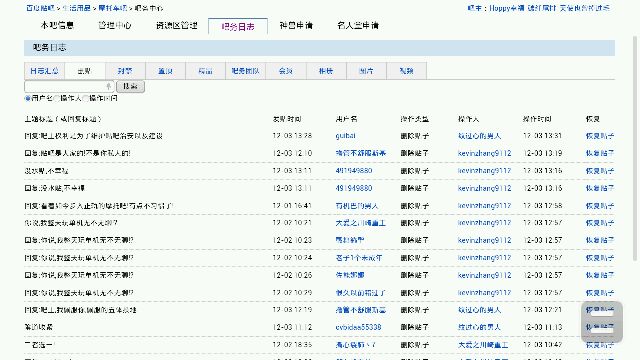Restore the post published 12-02 10:21
Viewport: 640px width, 360px height.
click(x=600, y=223)
